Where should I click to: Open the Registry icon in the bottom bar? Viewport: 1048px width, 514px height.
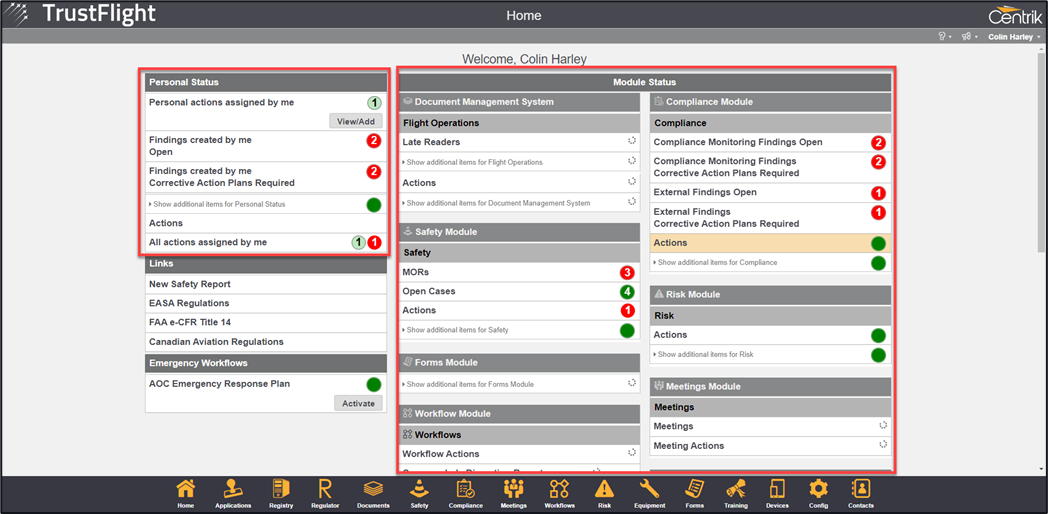(x=281, y=491)
